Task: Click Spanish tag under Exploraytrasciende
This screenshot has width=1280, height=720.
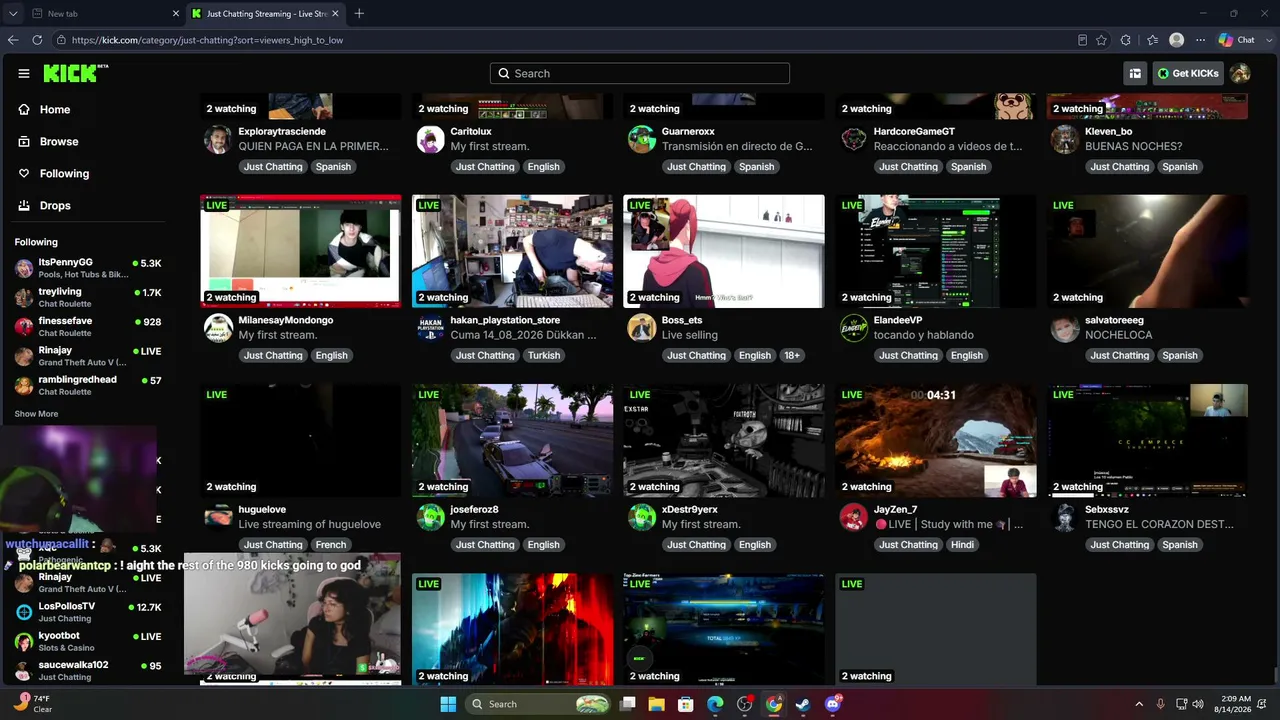Action: pyautogui.click(x=333, y=167)
